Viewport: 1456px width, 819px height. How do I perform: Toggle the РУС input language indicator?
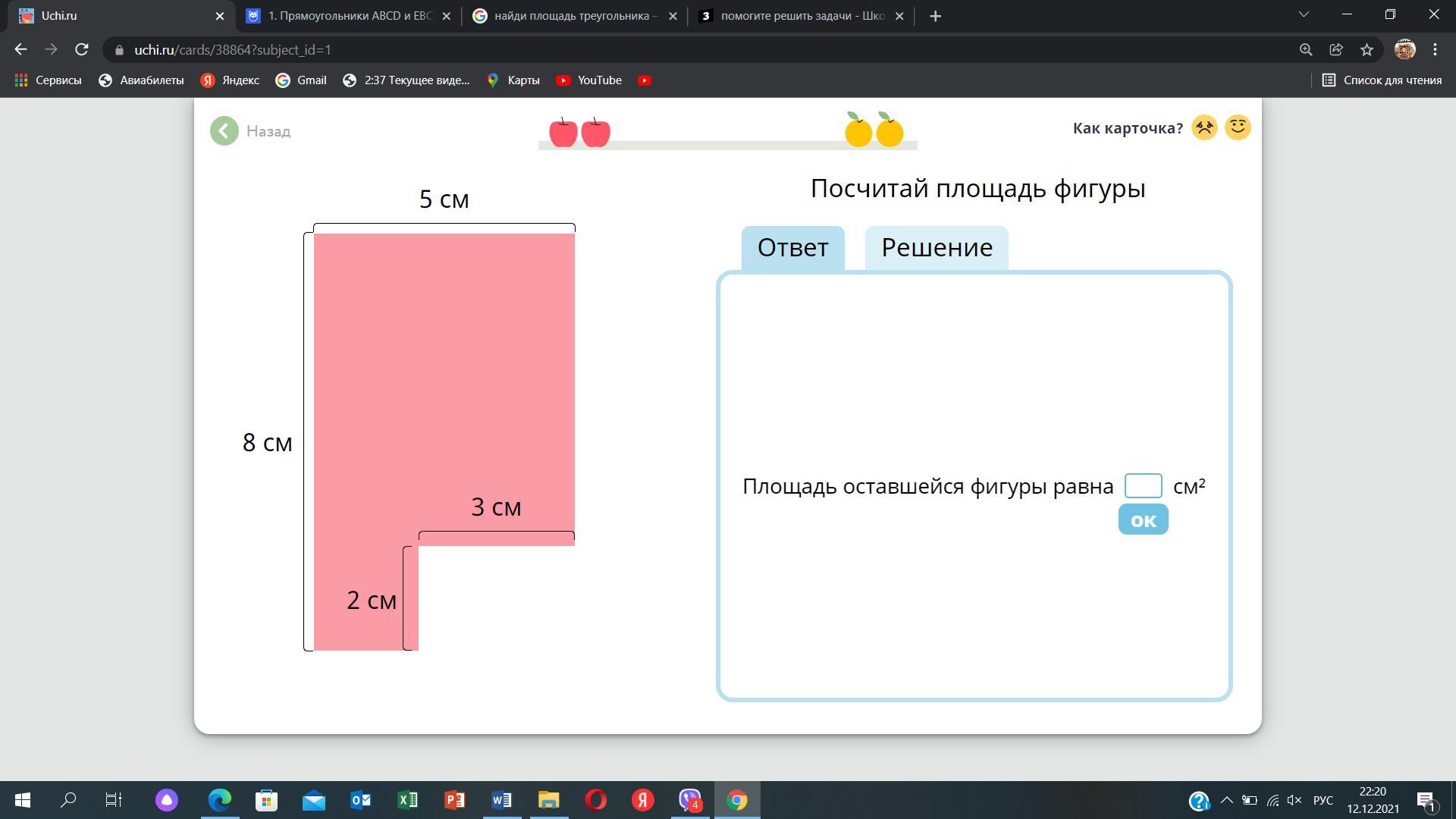pos(1323,800)
